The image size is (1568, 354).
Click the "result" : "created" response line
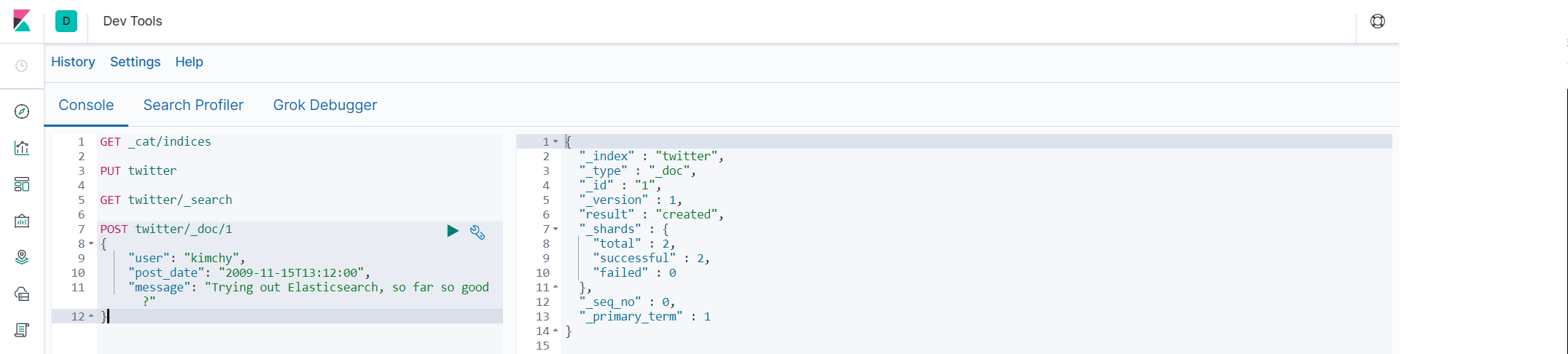(652, 214)
